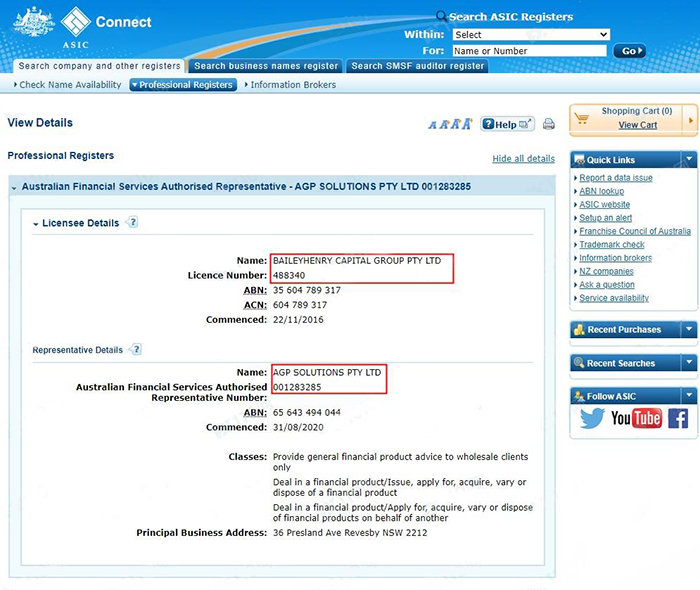Image resolution: width=700 pixels, height=590 pixels.
Task: Toggle the Follow ASIC panel arrow
Action: pyautogui.click(x=689, y=395)
